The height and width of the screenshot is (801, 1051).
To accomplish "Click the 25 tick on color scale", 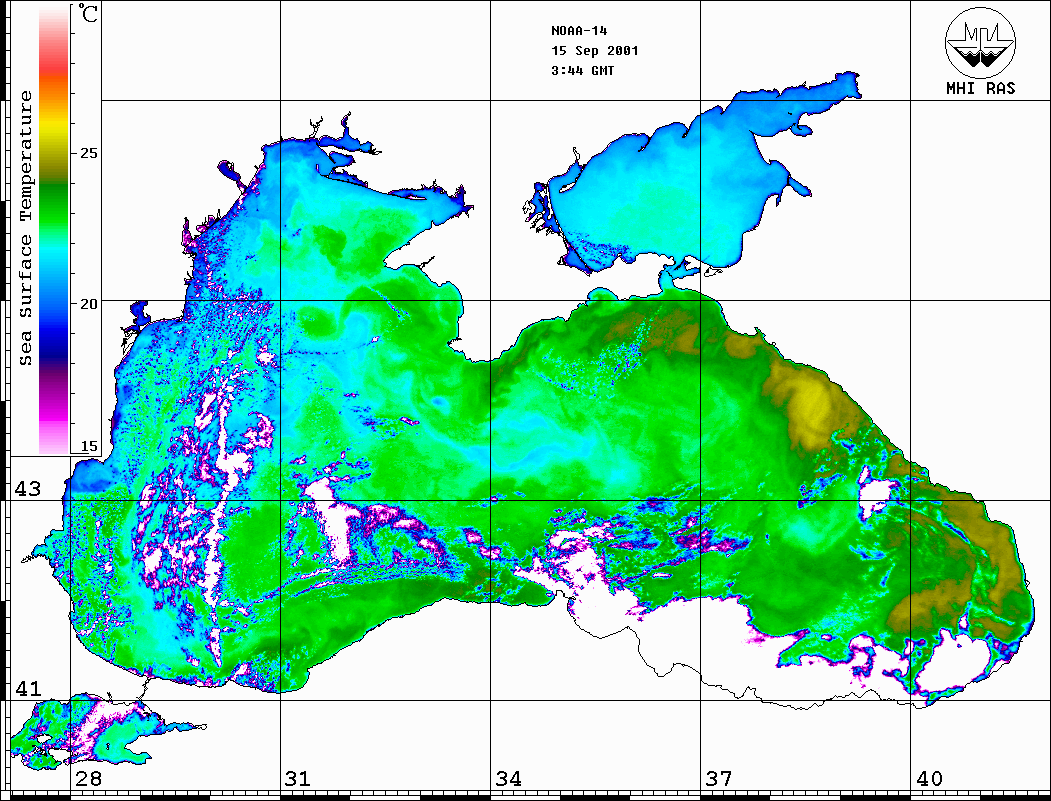I will 88,153.
